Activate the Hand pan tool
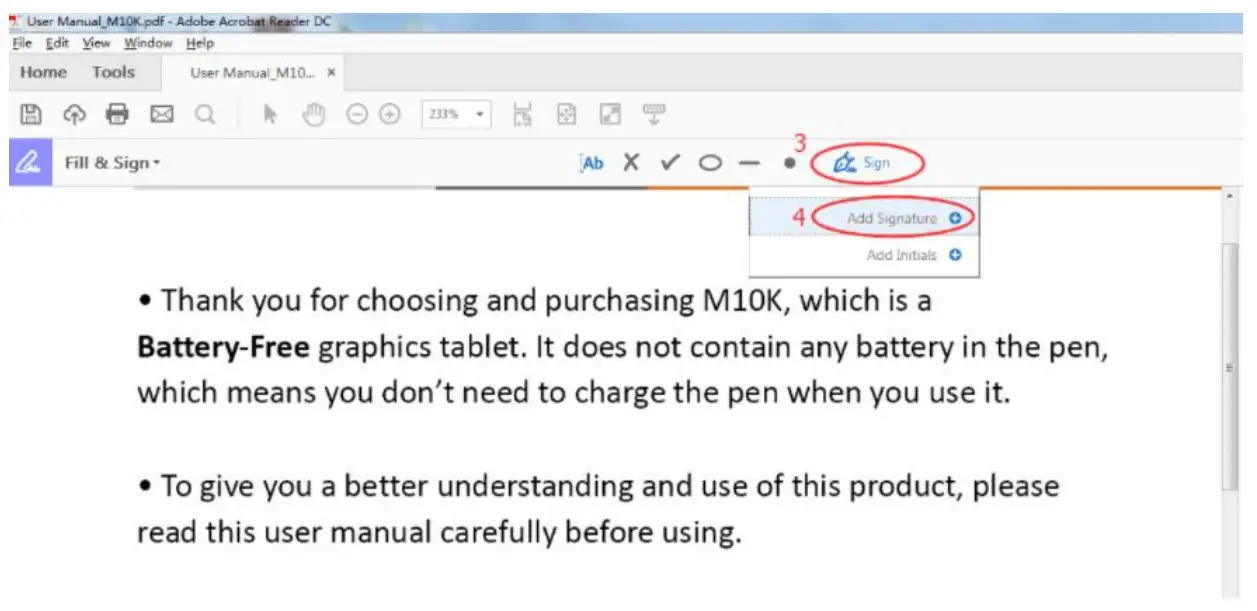 [313, 114]
